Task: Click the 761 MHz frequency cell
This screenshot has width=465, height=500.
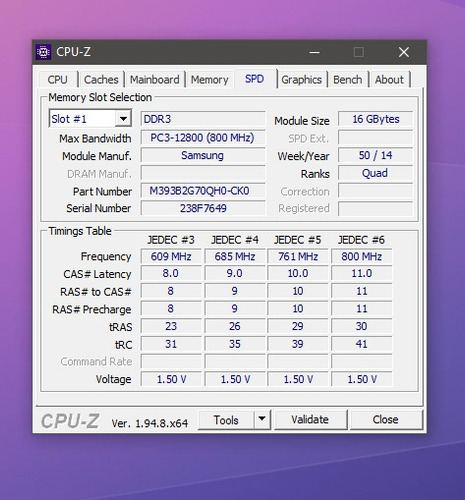Action: [298, 256]
